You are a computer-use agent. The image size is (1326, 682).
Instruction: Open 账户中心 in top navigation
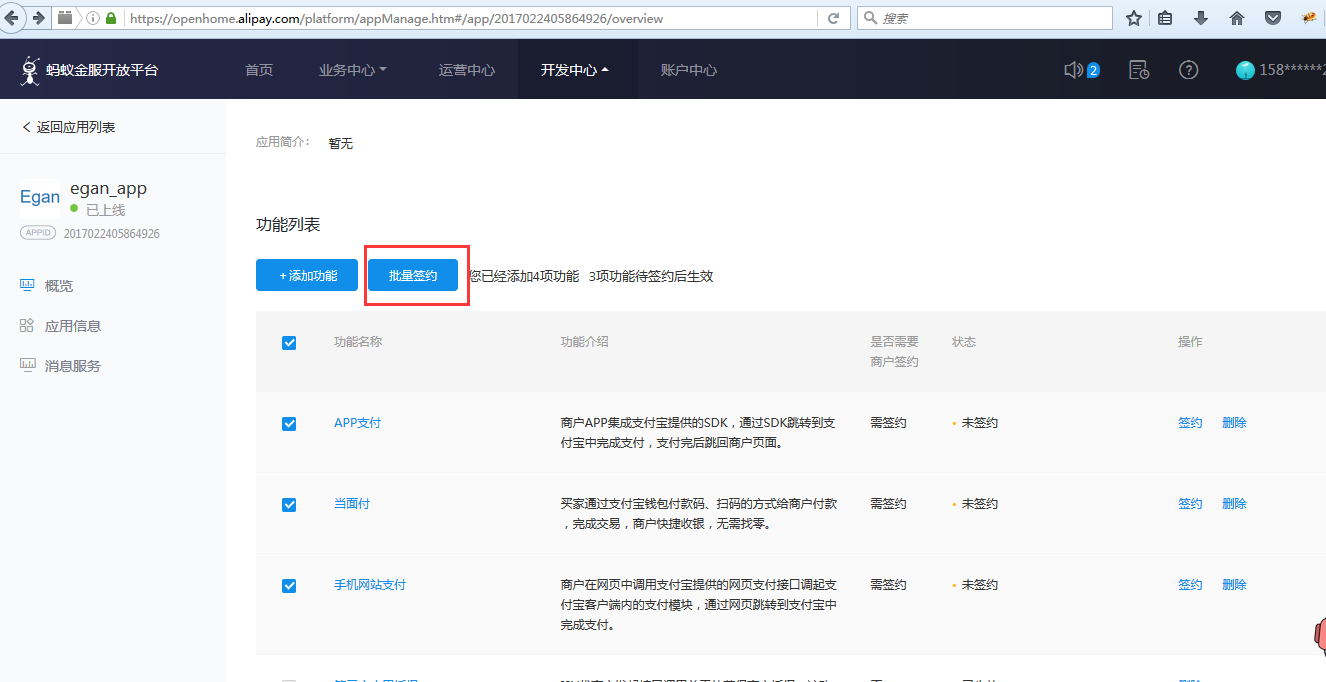tap(689, 70)
